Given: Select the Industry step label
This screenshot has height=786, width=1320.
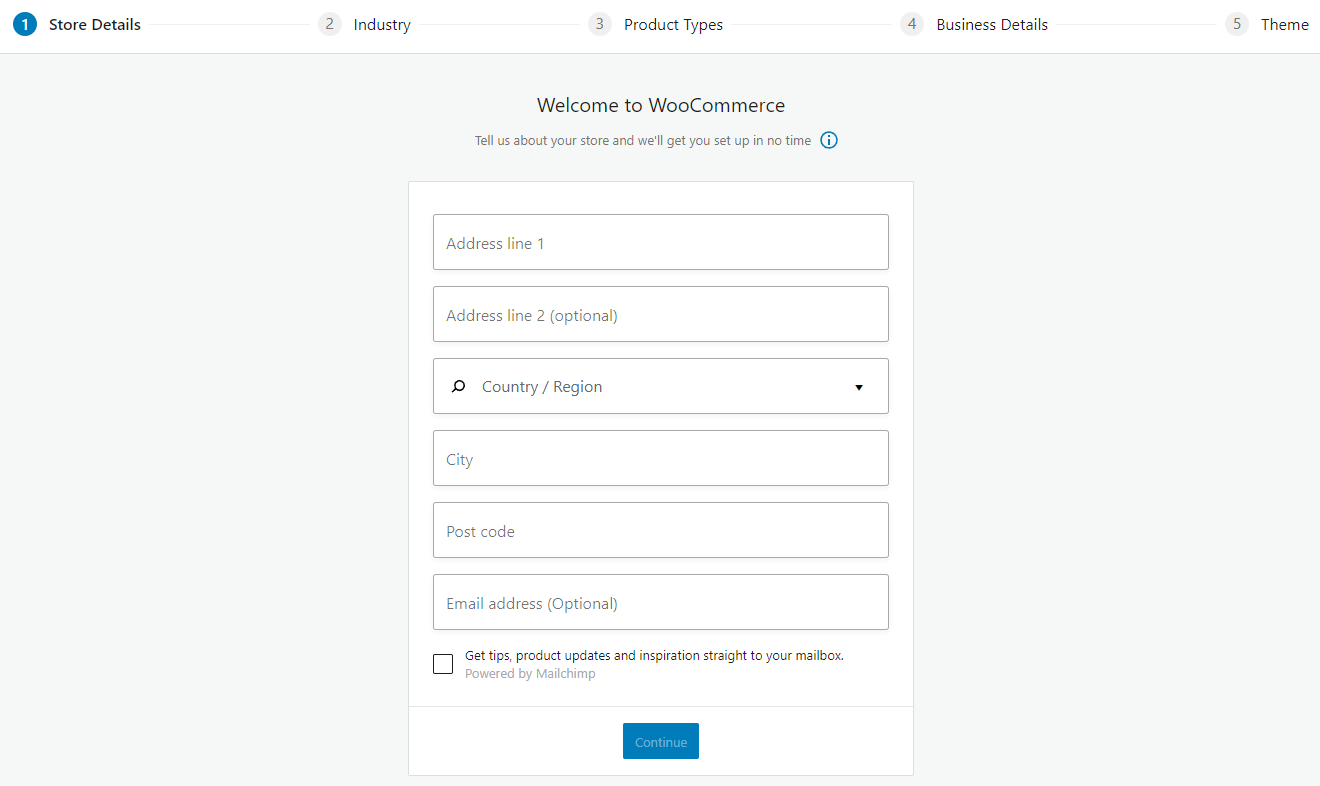Looking at the screenshot, I should coord(383,24).
